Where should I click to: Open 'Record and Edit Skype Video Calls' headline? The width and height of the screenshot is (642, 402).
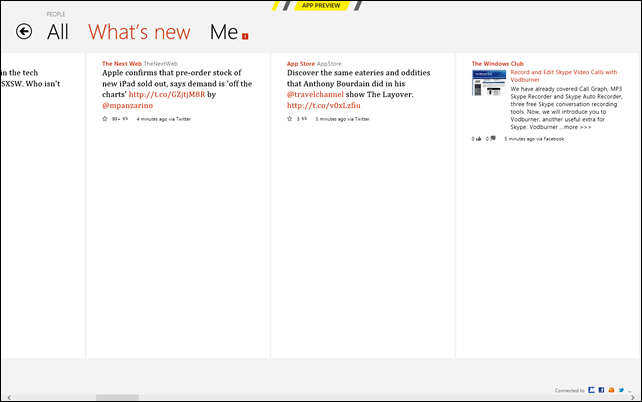pyautogui.click(x=563, y=76)
